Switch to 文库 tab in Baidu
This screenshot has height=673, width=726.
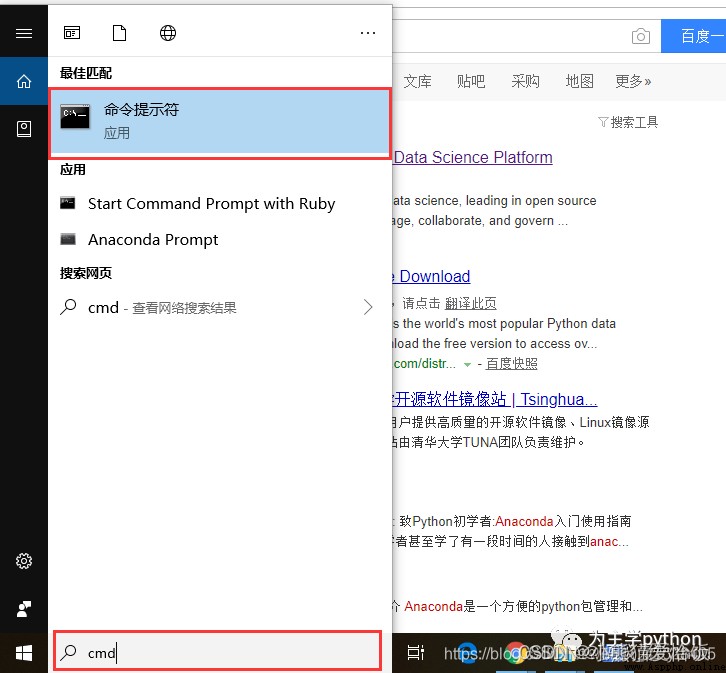tap(417, 81)
